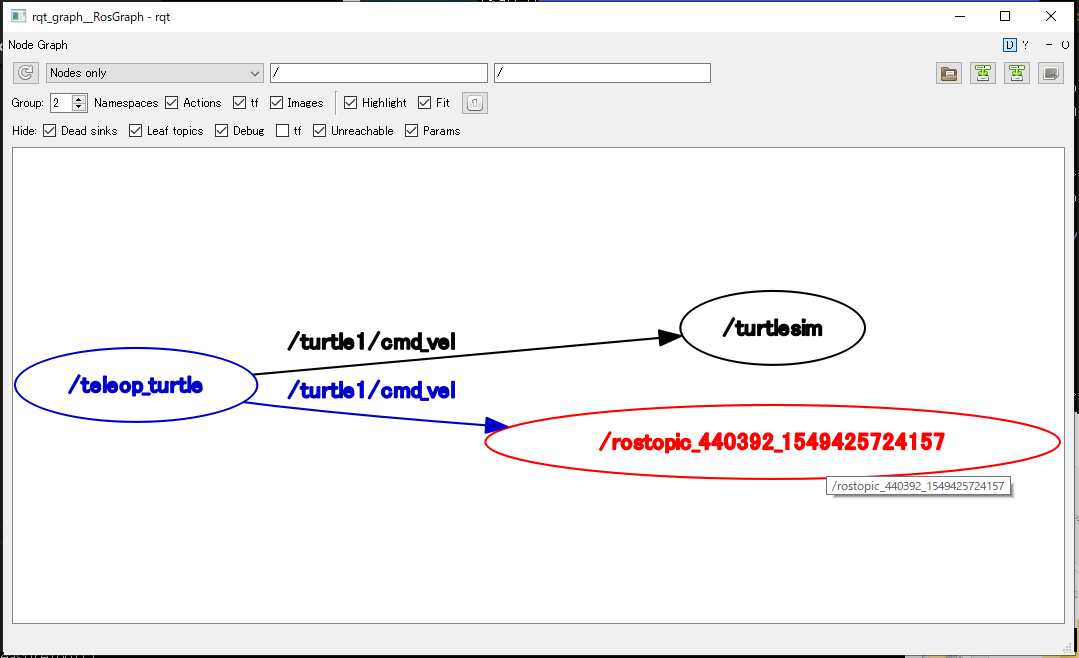Toggle the dockable 'D' button
The image size is (1079, 658).
point(1009,45)
